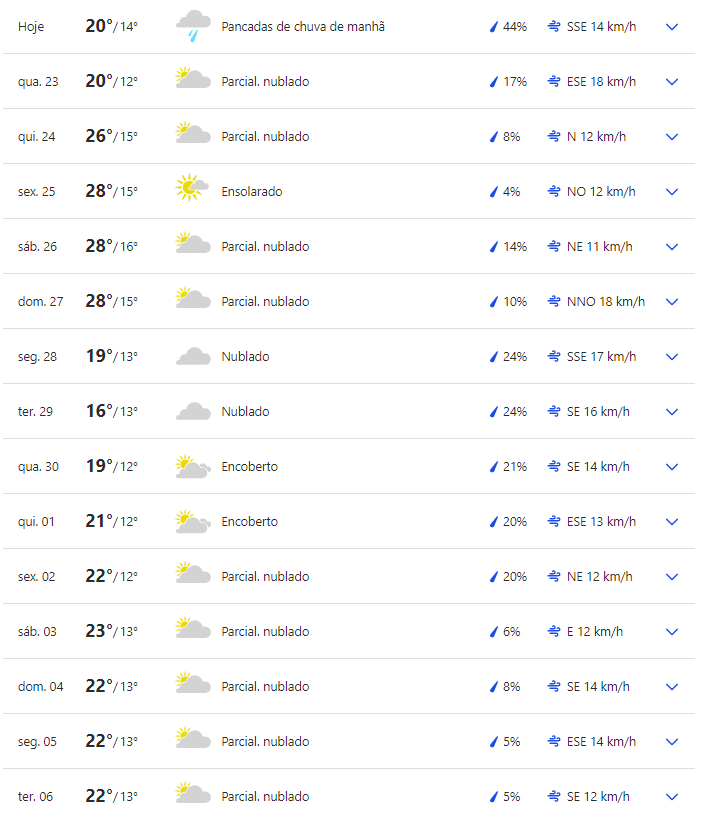Click the sunny icon on sex. 25
The image size is (701, 822).
pyautogui.click(x=192, y=187)
